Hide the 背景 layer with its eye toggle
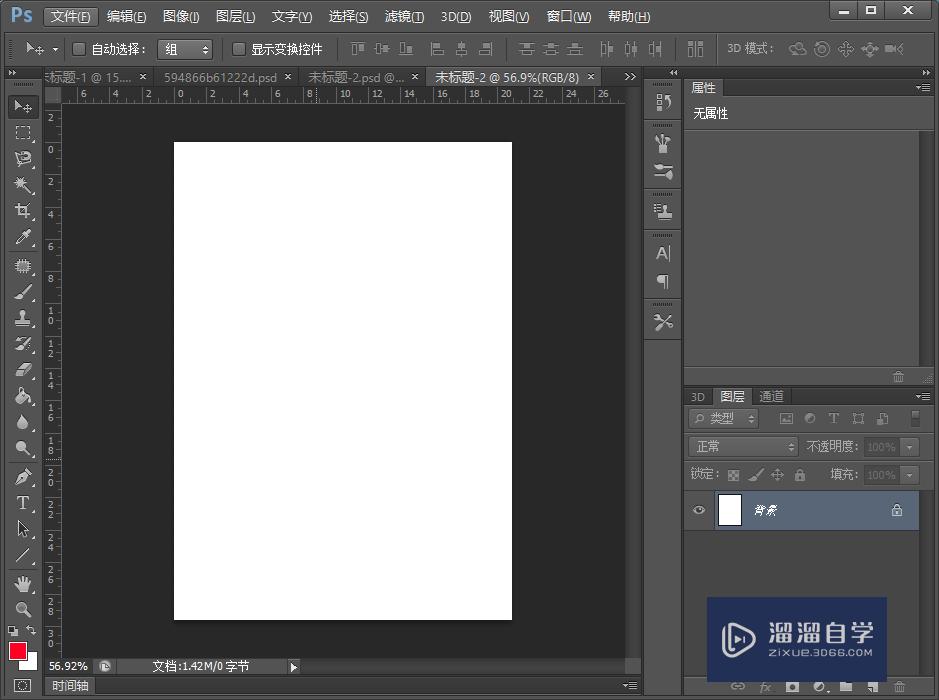 pos(698,511)
